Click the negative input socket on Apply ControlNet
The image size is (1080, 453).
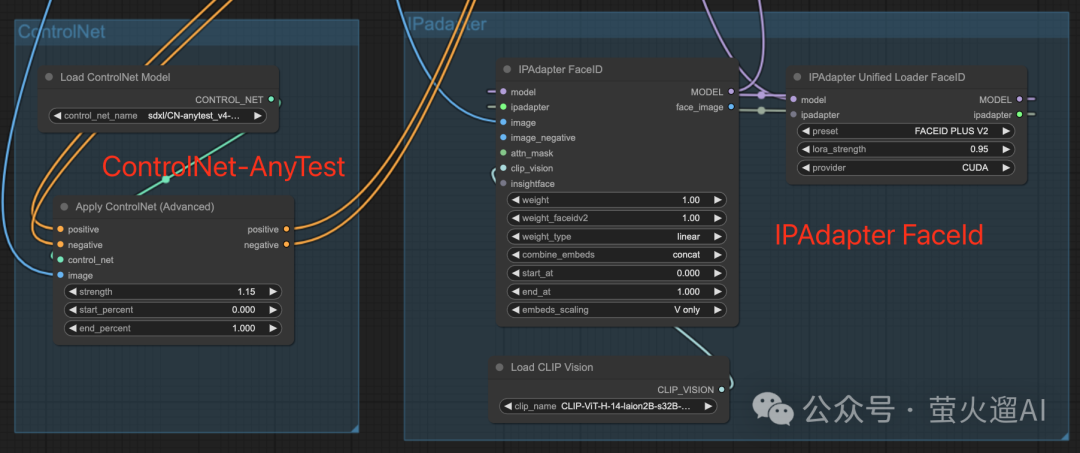pos(61,244)
